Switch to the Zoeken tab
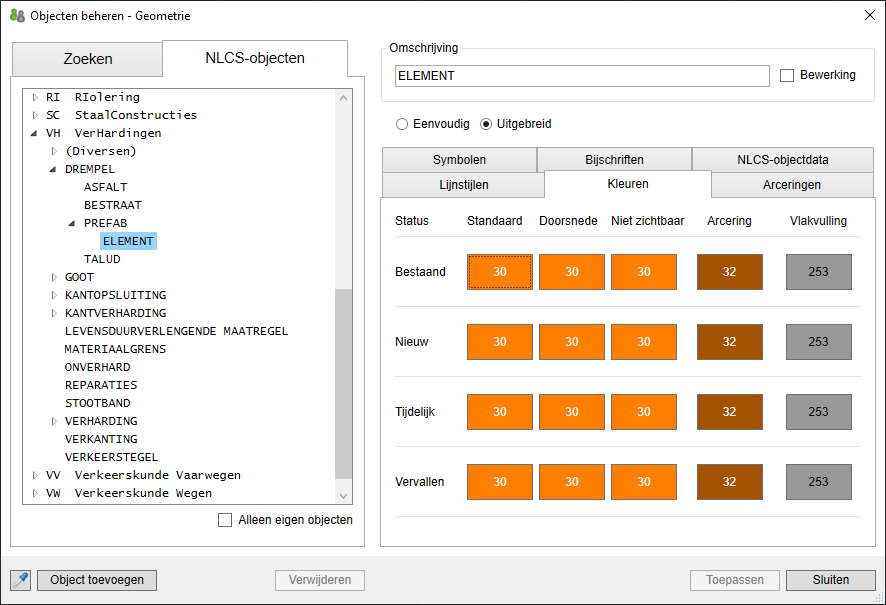The width and height of the screenshot is (886, 605). coord(88,59)
